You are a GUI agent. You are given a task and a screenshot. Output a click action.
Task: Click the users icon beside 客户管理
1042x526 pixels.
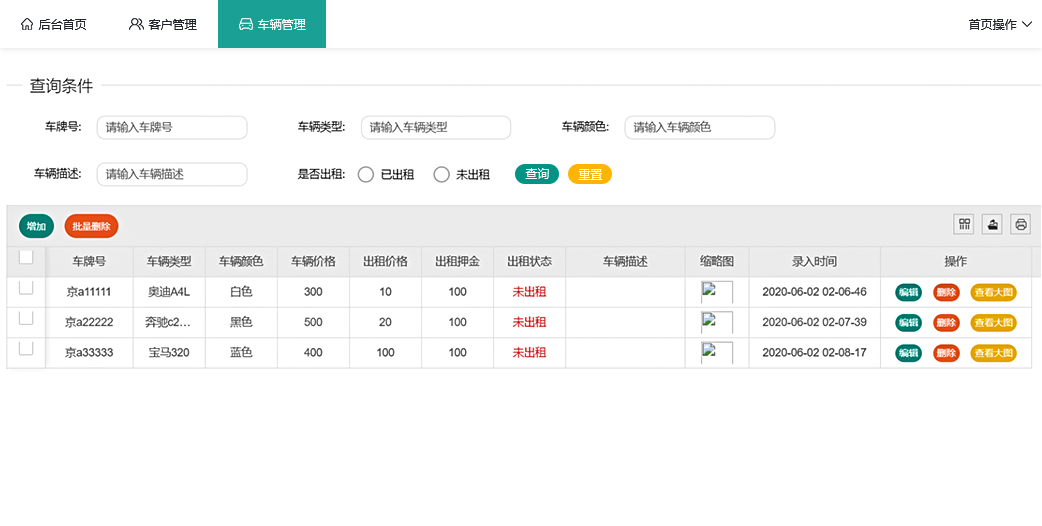tap(136, 24)
